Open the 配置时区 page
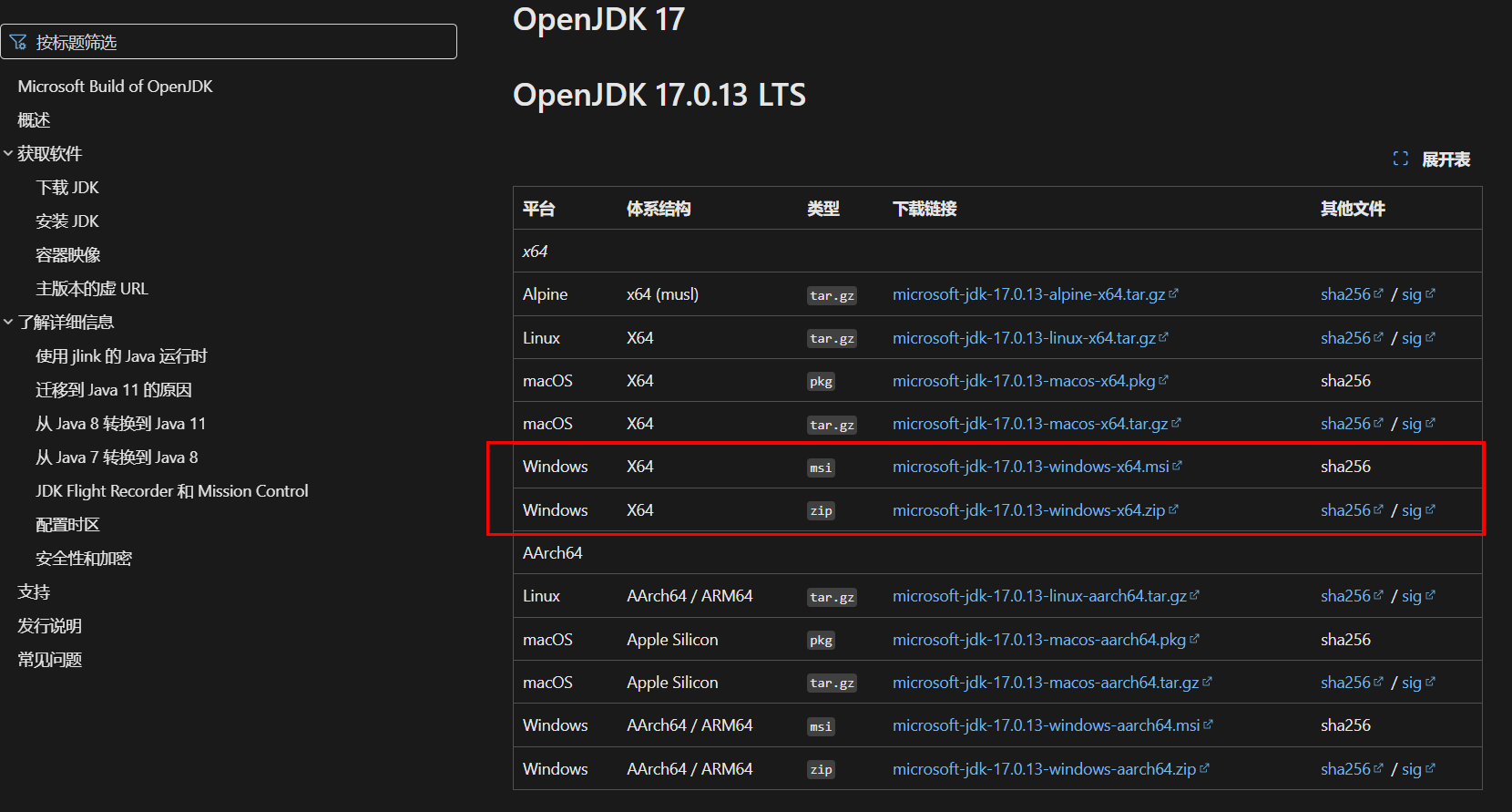 [68, 524]
